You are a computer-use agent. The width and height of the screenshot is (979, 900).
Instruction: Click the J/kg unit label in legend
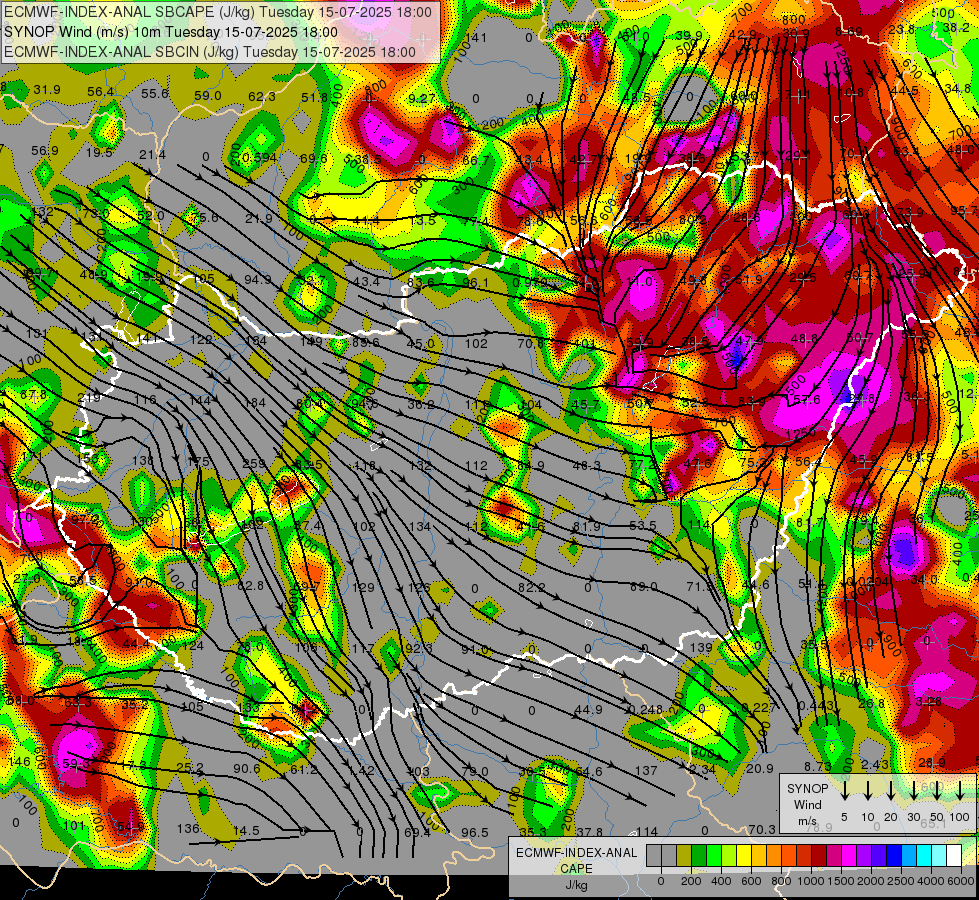coord(576,885)
